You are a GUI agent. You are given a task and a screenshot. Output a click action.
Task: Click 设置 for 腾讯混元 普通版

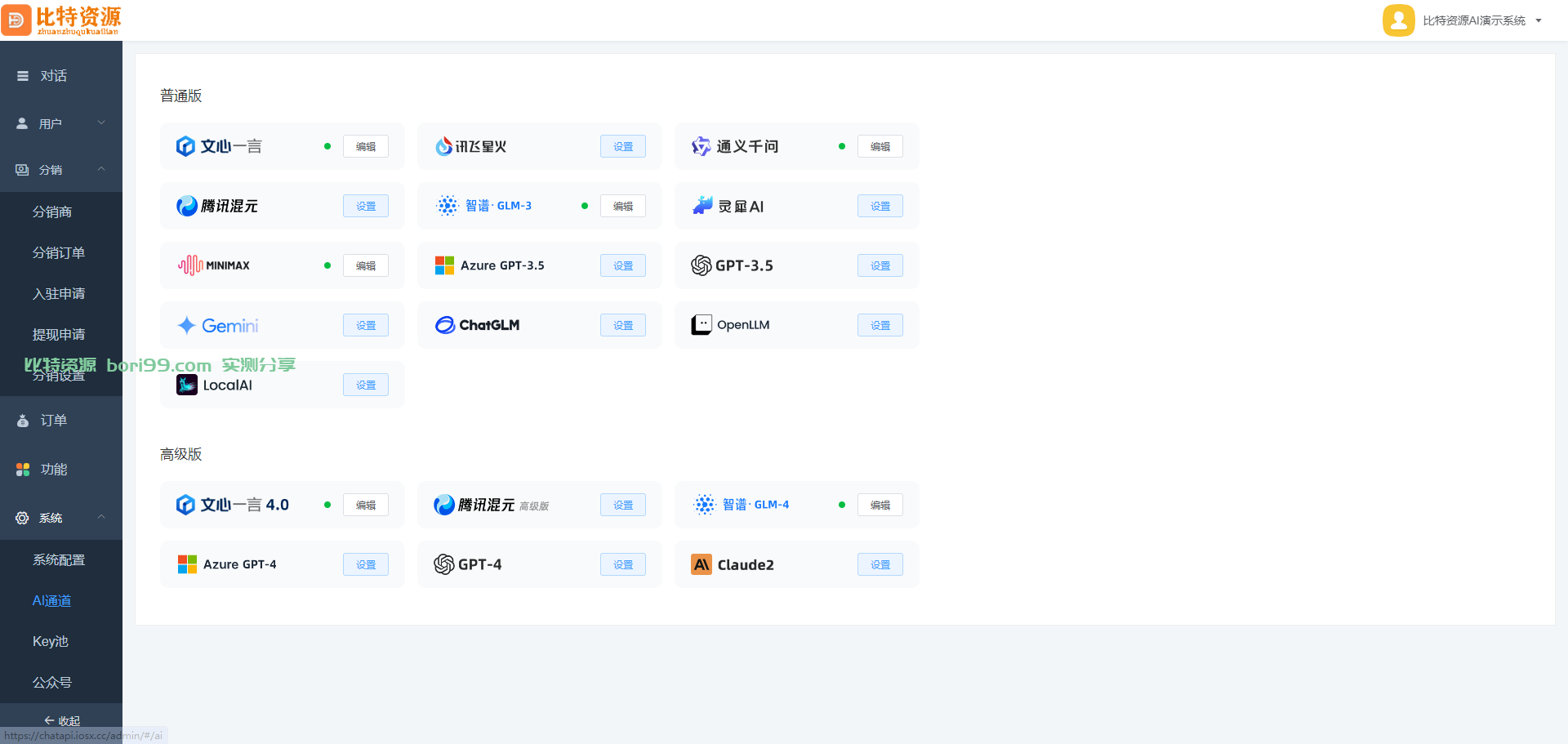tap(366, 206)
